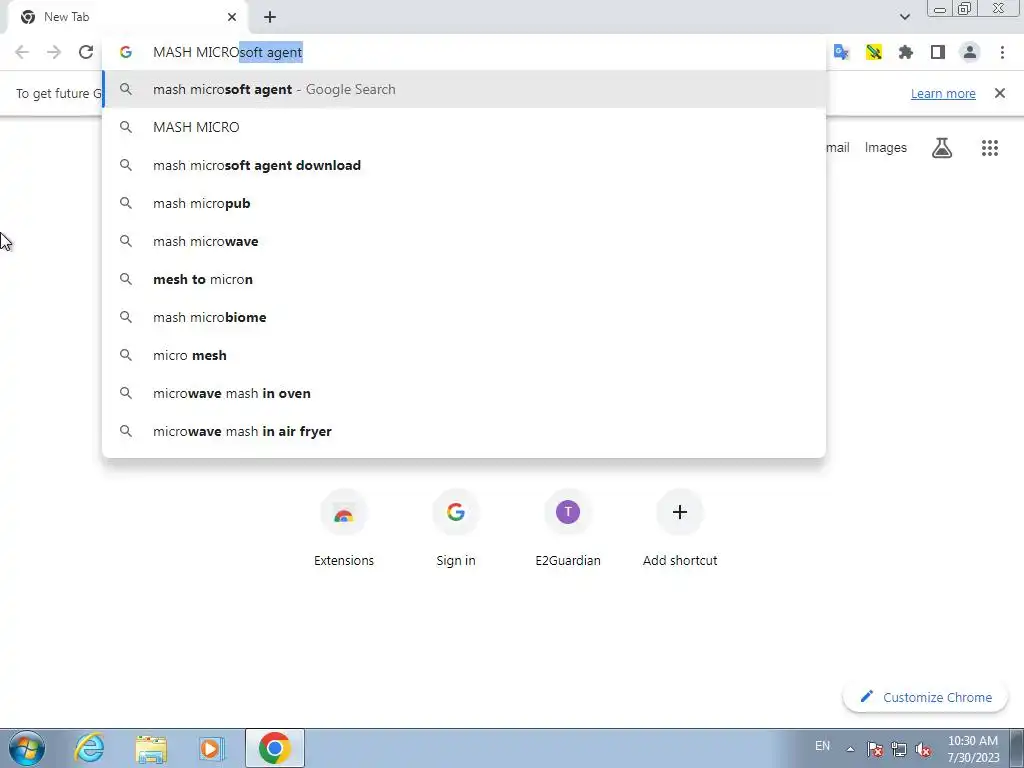Launch Internet Explorer from the taskbar
This screenshot has width=1024, height=768.
coord(89,748)
